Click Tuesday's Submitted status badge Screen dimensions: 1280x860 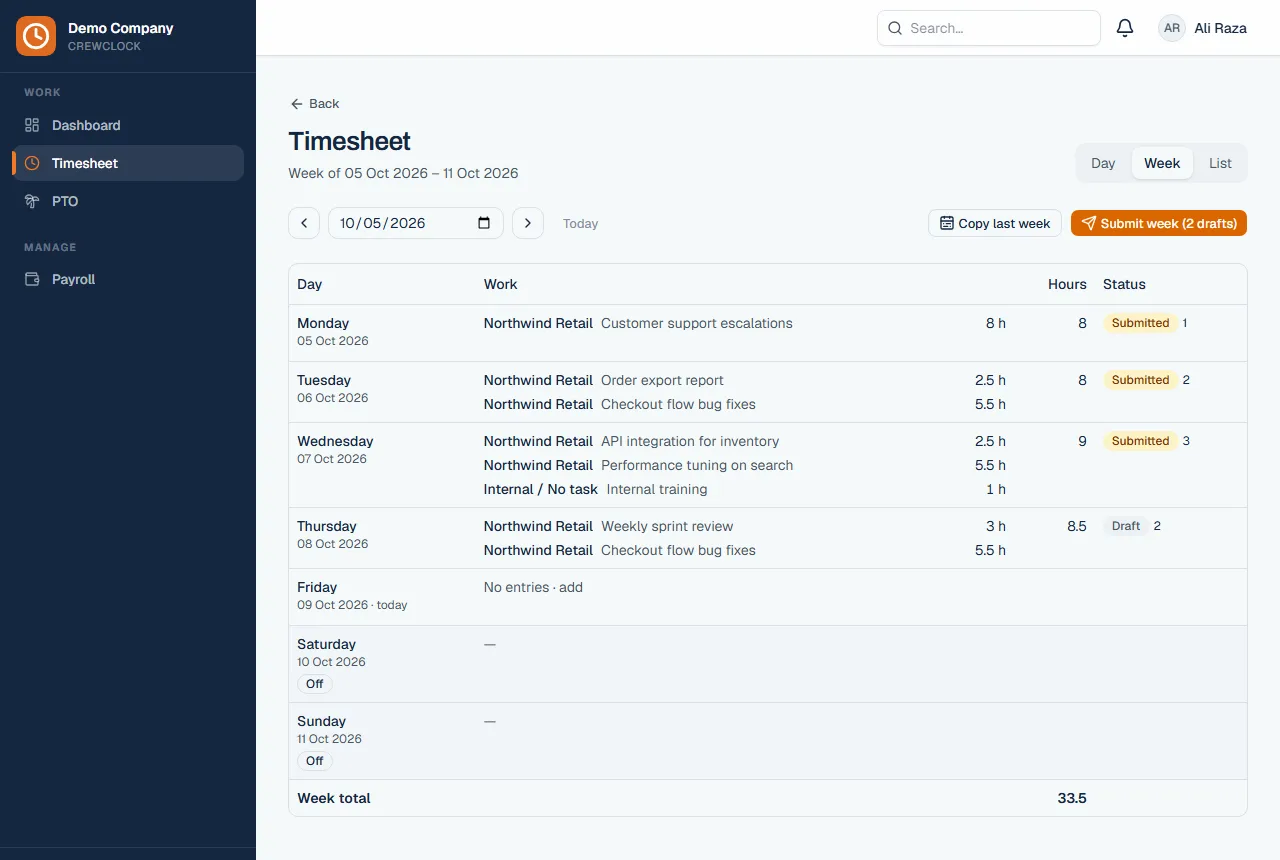click(x=1140, y=380)
